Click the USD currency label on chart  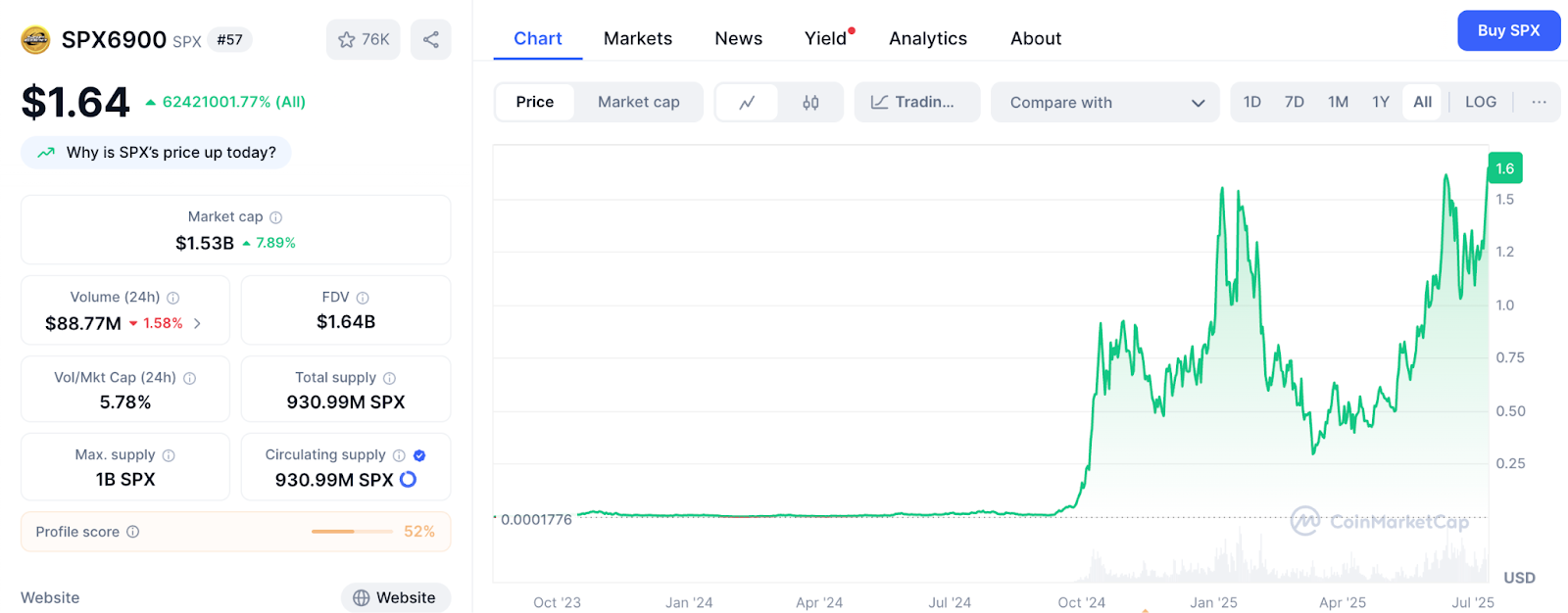tap(1519, 578)
